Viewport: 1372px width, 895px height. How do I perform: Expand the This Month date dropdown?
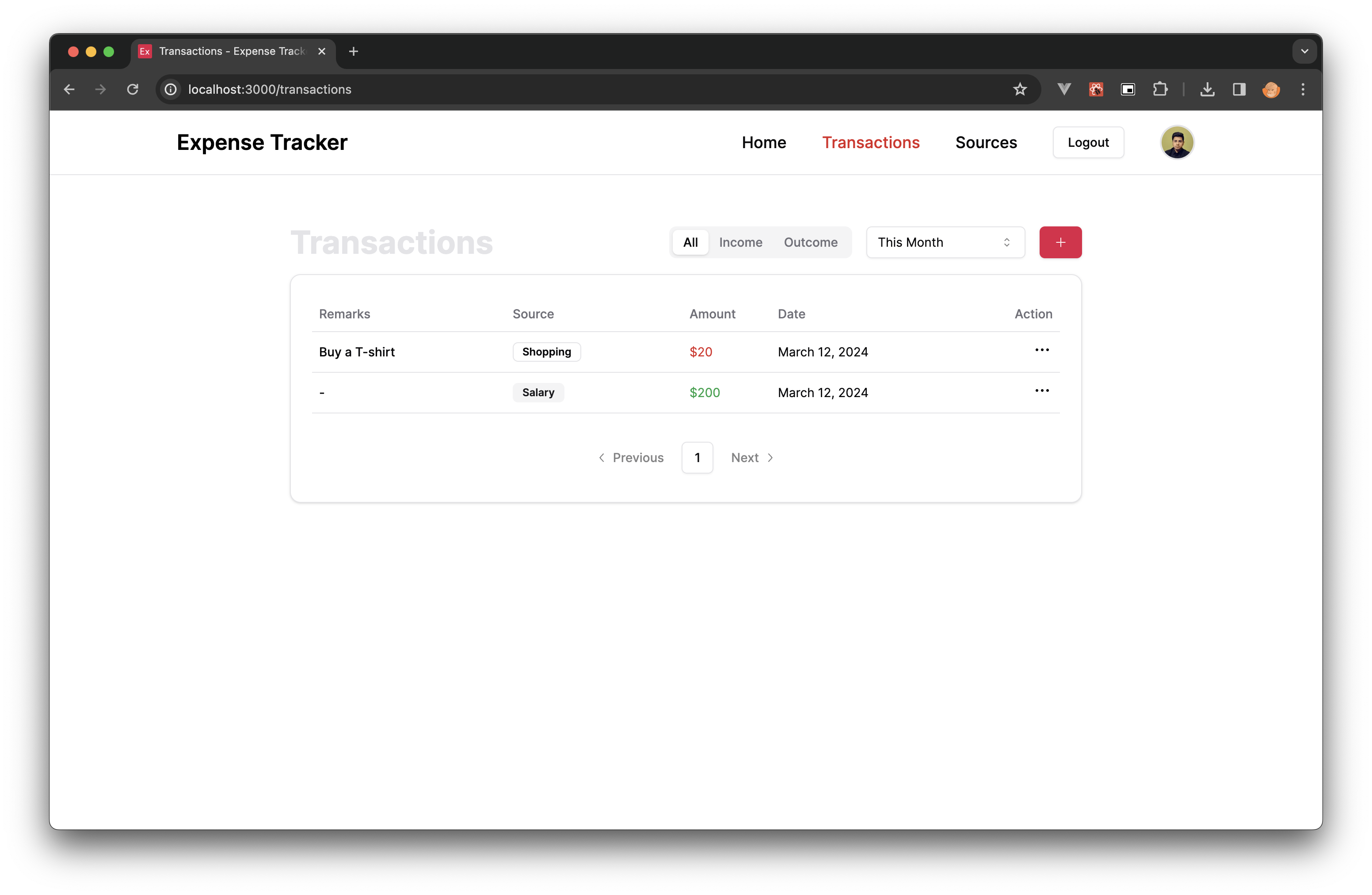click(x=945, y=241)
